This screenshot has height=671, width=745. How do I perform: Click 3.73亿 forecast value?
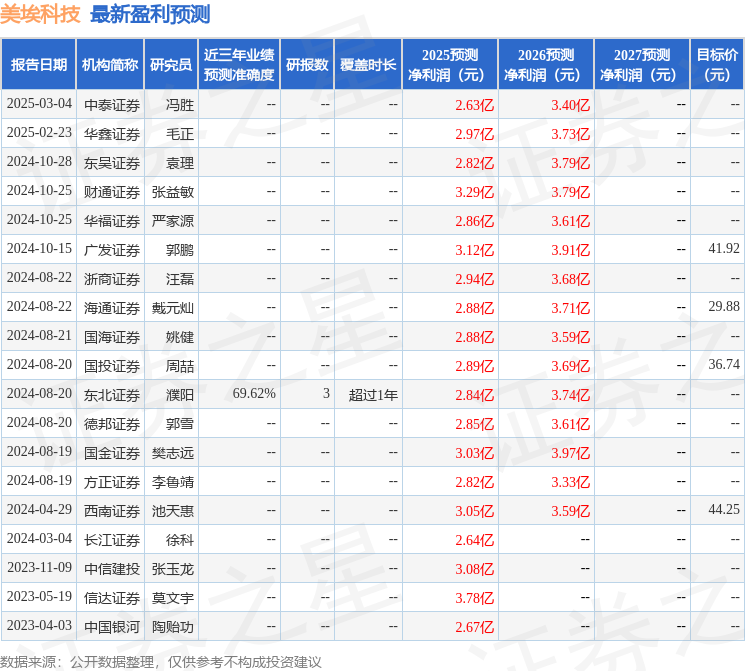571,134
